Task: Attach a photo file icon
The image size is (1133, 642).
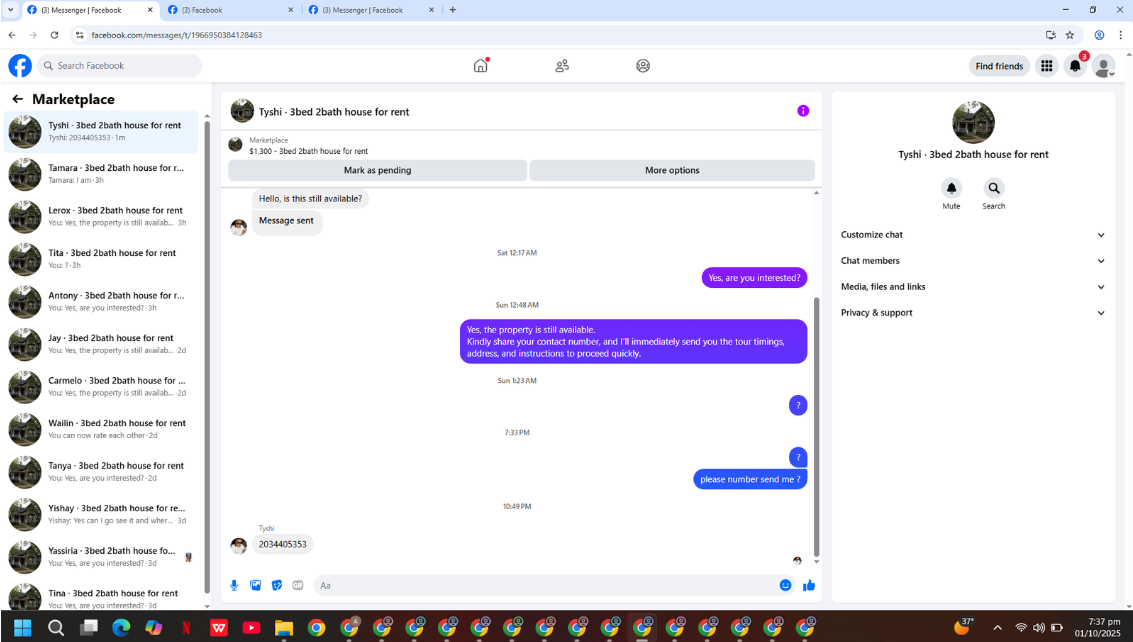Action: [255, 586]
